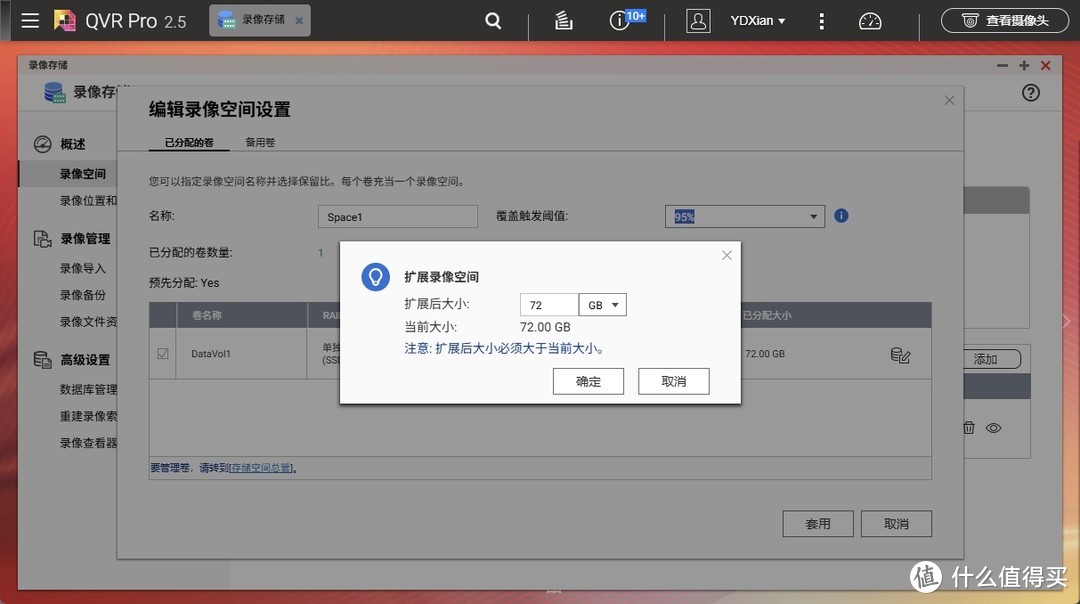This screenshot has height=604, width=1080.
Task: Switch to the 备用卷 tab
Action: [x=259, y=142]
